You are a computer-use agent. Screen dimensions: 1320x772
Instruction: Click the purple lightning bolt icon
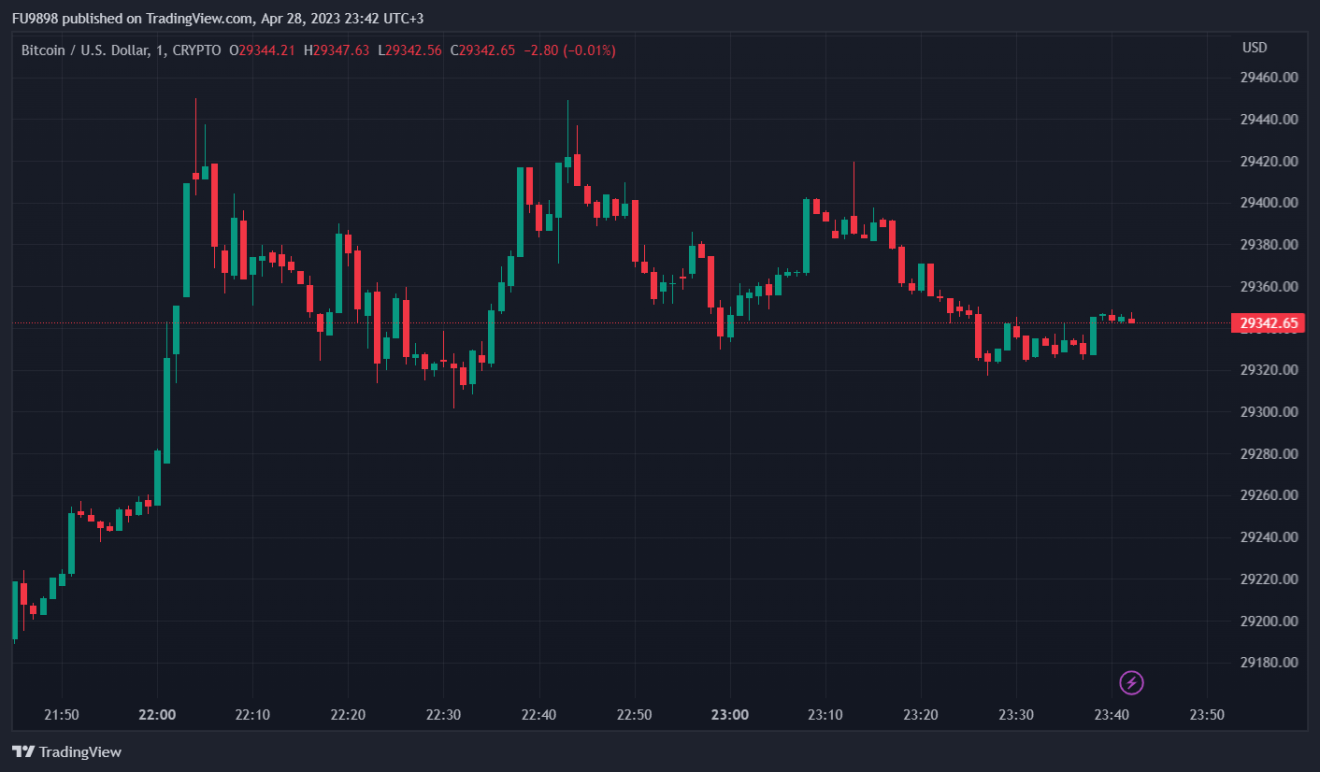(1131, 683)
